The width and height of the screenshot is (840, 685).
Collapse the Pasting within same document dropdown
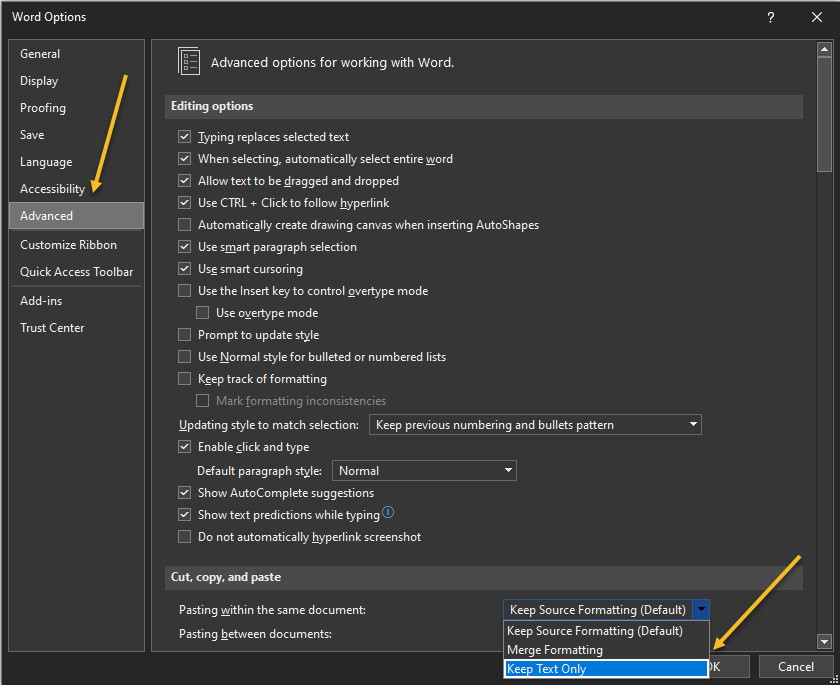pos(701,610)
